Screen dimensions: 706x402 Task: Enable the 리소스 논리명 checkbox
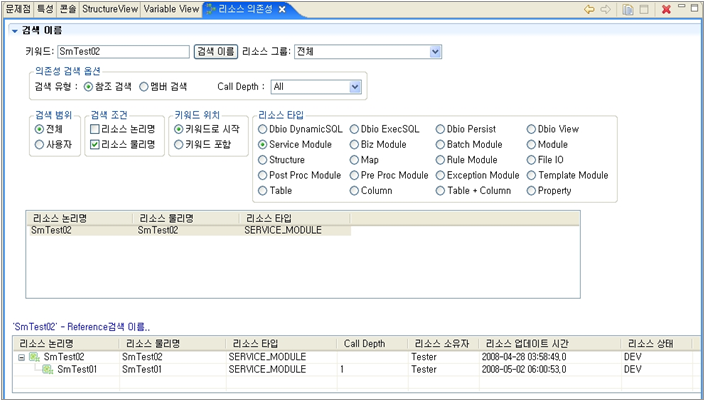click(94, 129)
